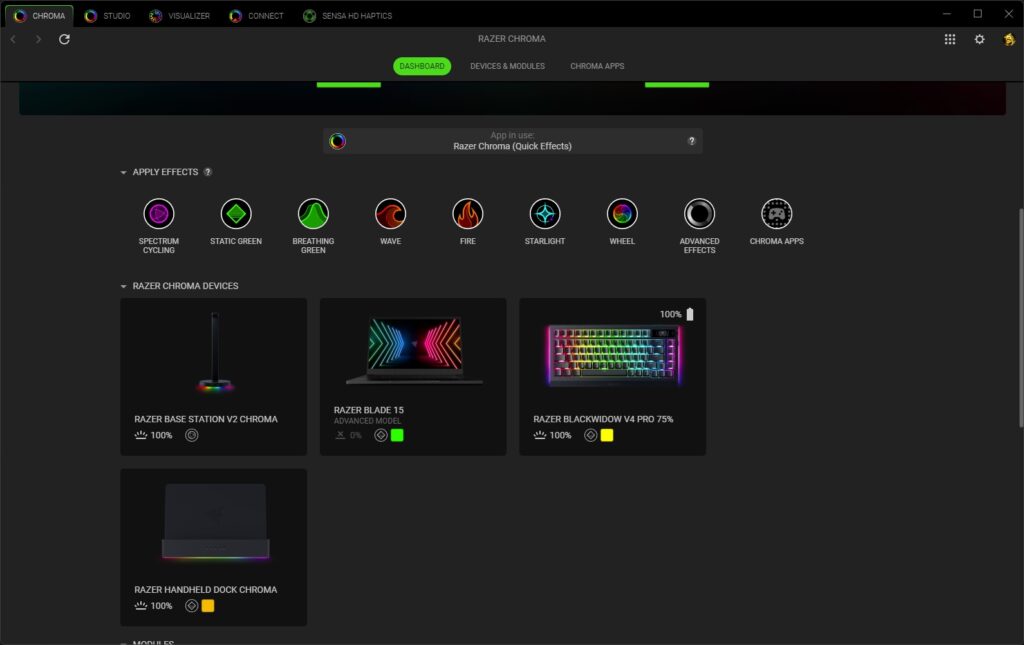Apply the Starlight effect
Screen dimensions: 1024x645
tap(545, 213)
